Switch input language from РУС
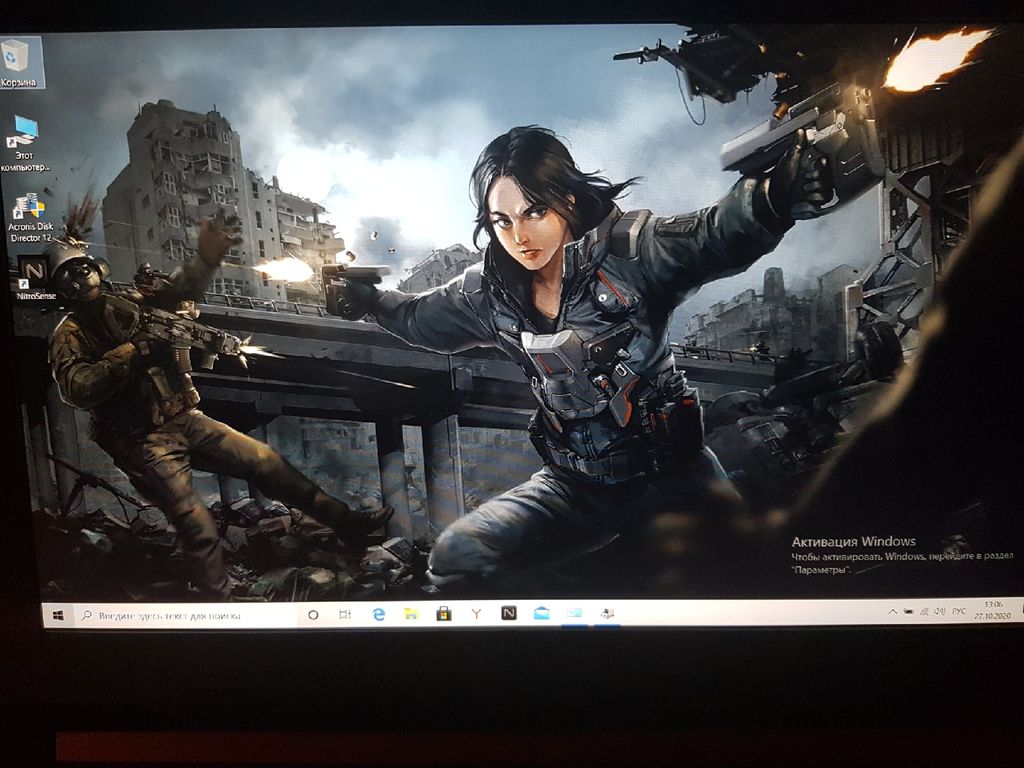 (x=959, y=611)
